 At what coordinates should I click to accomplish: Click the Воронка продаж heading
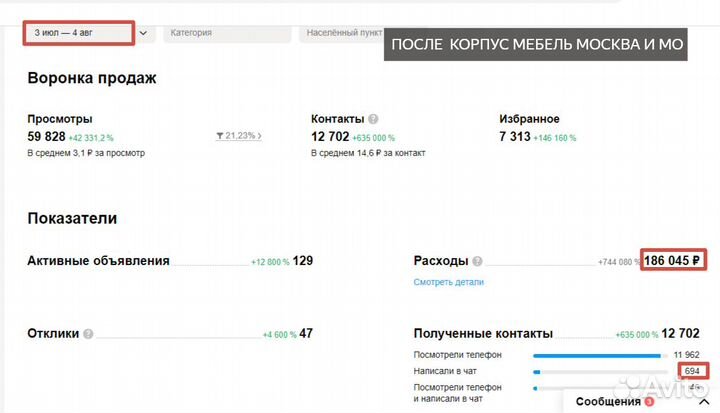coord(92,78)
